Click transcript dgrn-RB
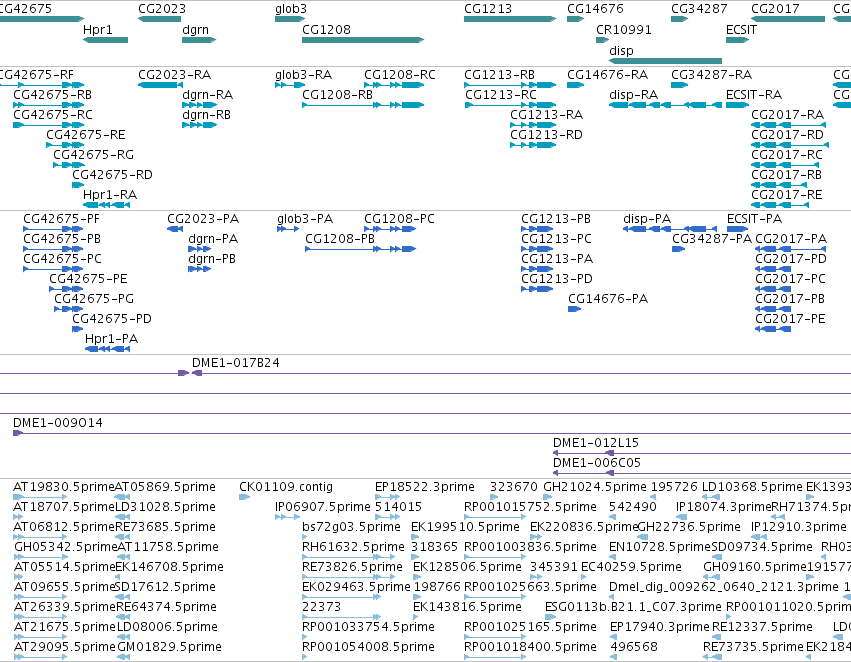The height and width of the screenshot is (662, 851). 206,115
